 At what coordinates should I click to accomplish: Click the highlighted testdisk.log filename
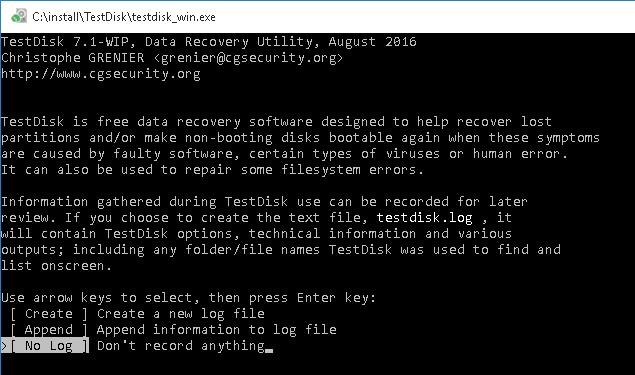(424, 218)
